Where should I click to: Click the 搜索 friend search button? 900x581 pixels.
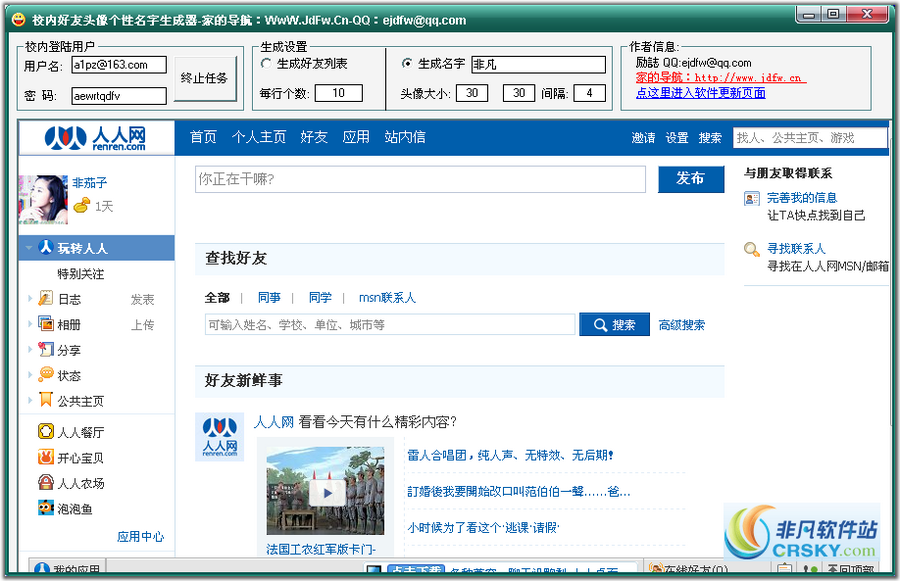[615, 324]
